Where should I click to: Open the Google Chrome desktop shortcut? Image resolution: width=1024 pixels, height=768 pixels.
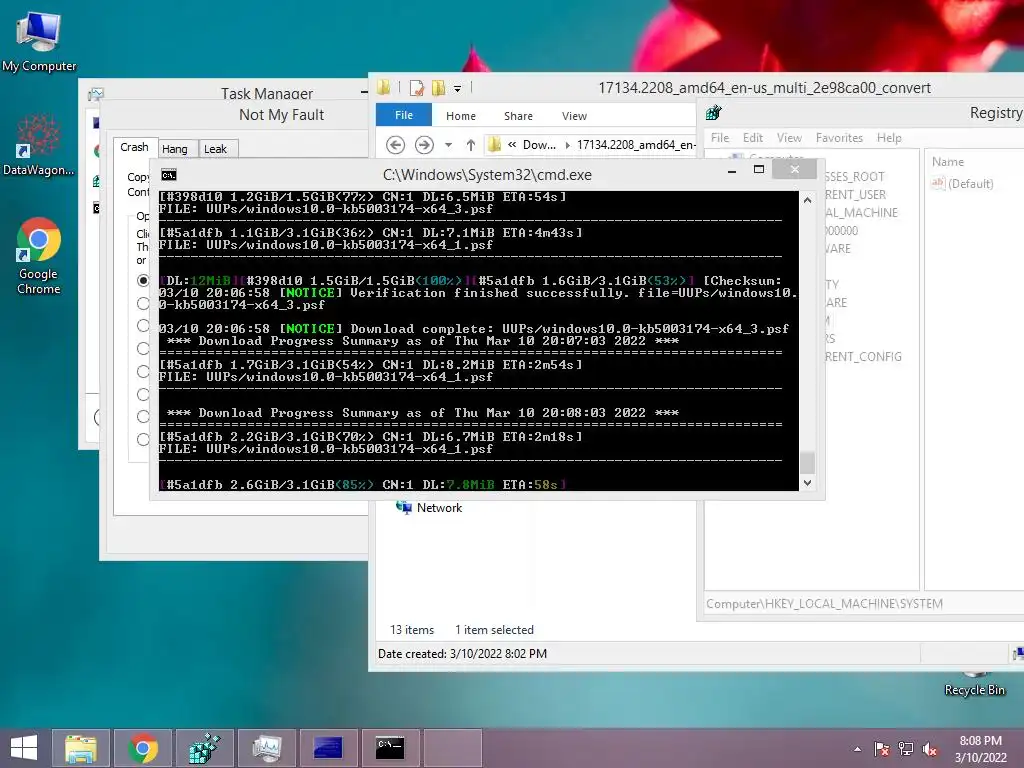[x=39, y=256]
